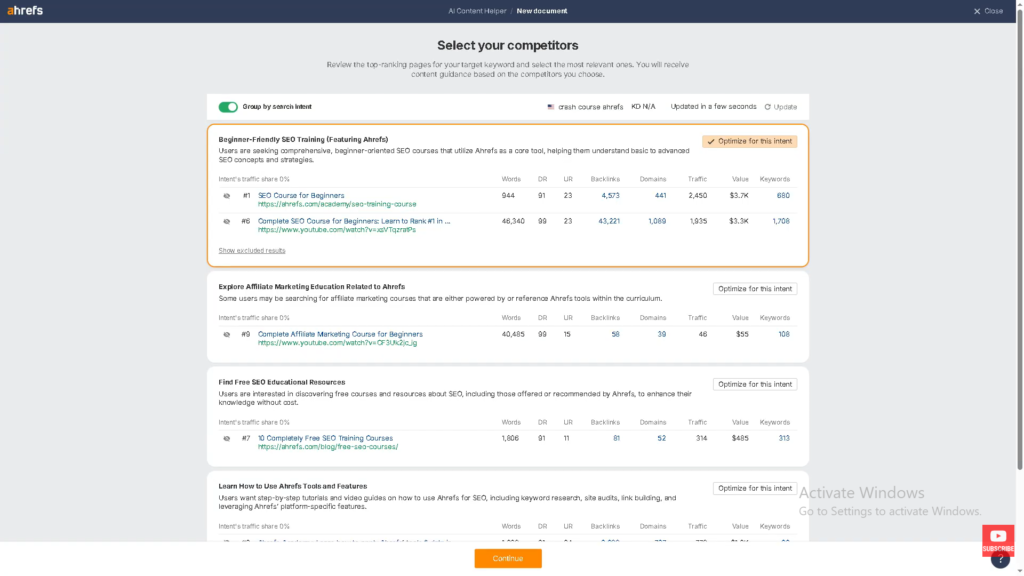Toggle Group by search intent switch
Screen dimensions: 1024x576
[x=228, y=107]
